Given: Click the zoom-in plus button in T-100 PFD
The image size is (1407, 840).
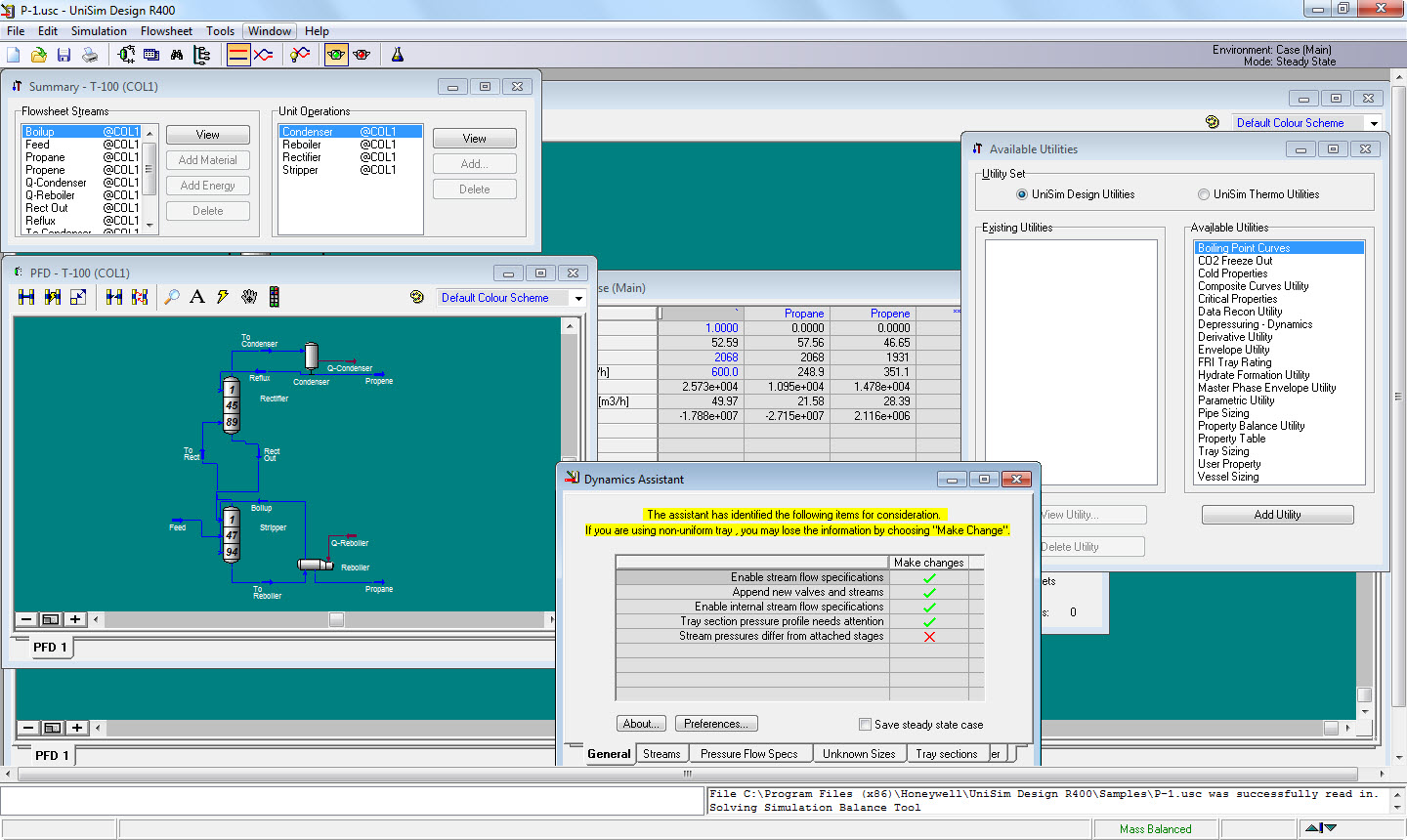Looking at the screenshot, I should tap(75, 619).
